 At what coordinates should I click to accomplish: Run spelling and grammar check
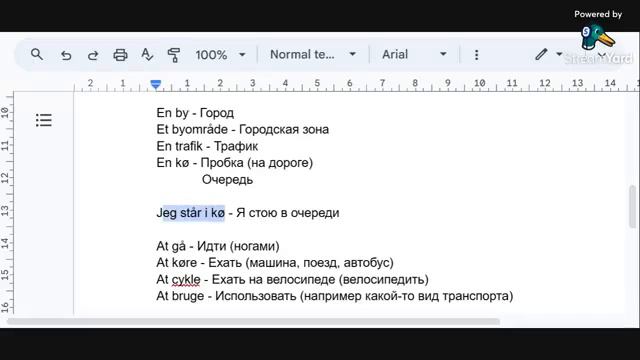tap(147, 55)
